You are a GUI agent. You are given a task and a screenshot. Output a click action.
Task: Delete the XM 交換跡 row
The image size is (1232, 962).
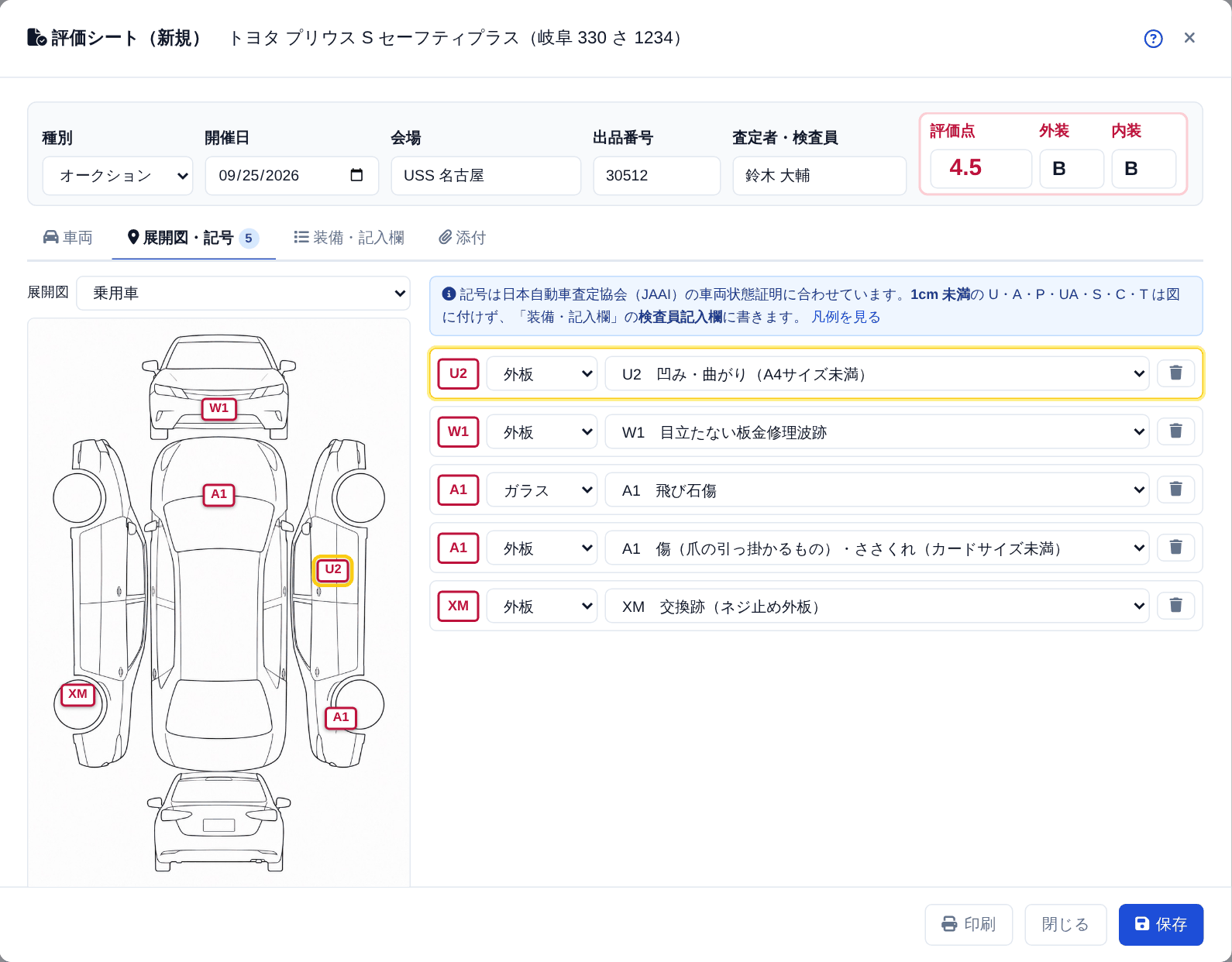click(x=1175, y=606)
